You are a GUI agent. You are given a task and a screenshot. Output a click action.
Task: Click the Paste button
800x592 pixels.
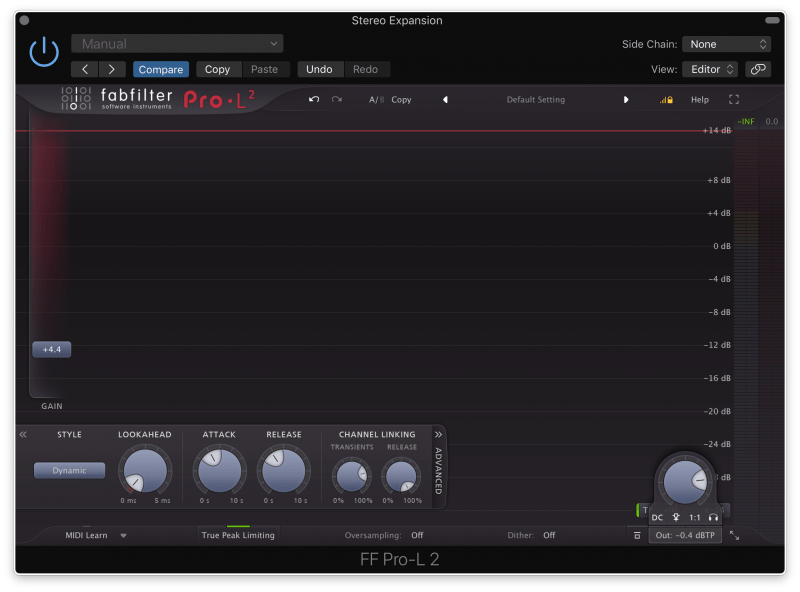264,69
